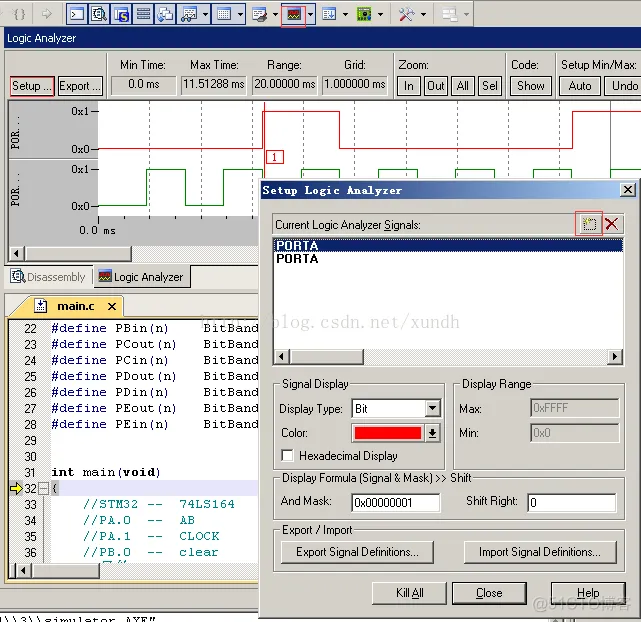Viewport: 641px width, 622px height.
Task: Expand Toolbox dropdown arrow
Action: (424, 14)
